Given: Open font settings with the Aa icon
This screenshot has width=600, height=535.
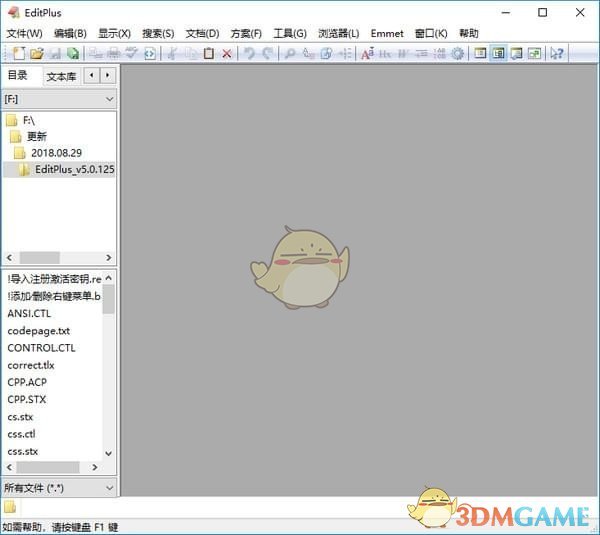Looking at the screenshot, I should (367, 53).
